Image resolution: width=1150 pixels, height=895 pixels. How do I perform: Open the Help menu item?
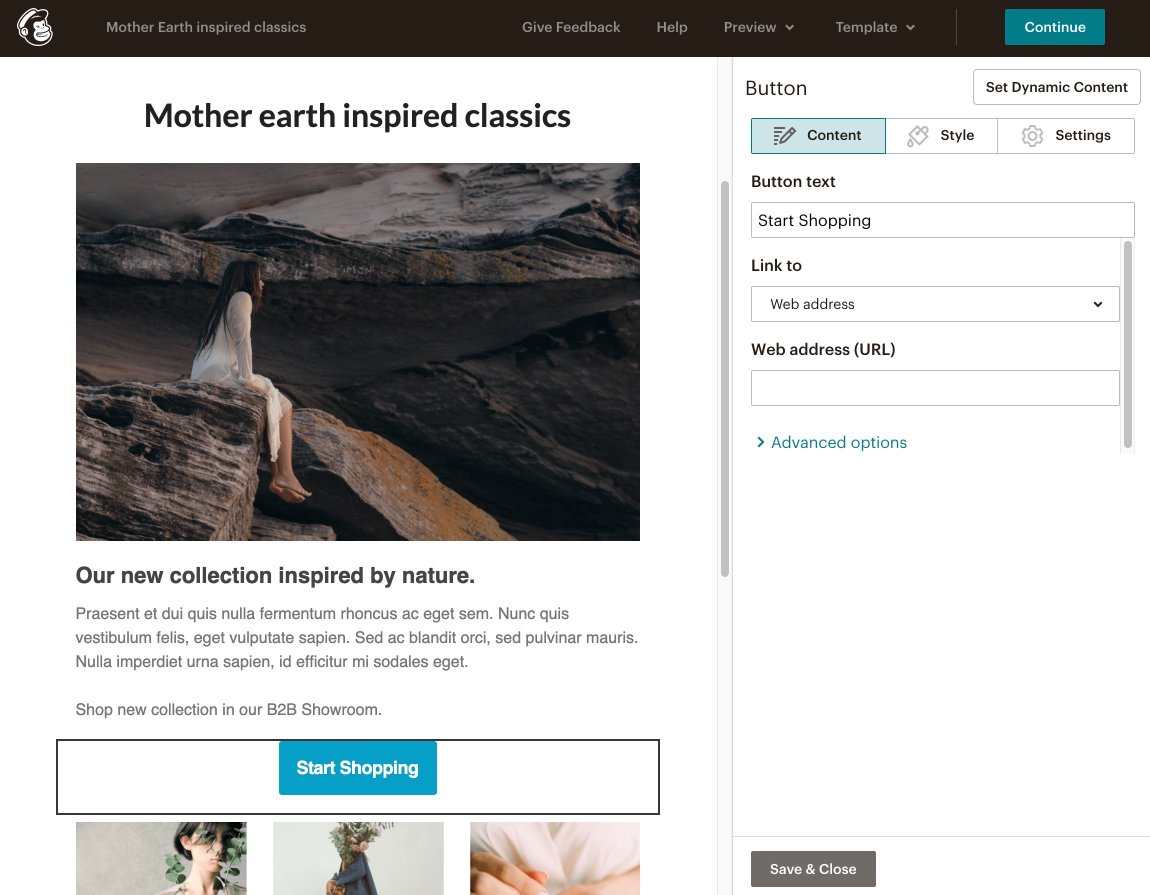point(672,27)
